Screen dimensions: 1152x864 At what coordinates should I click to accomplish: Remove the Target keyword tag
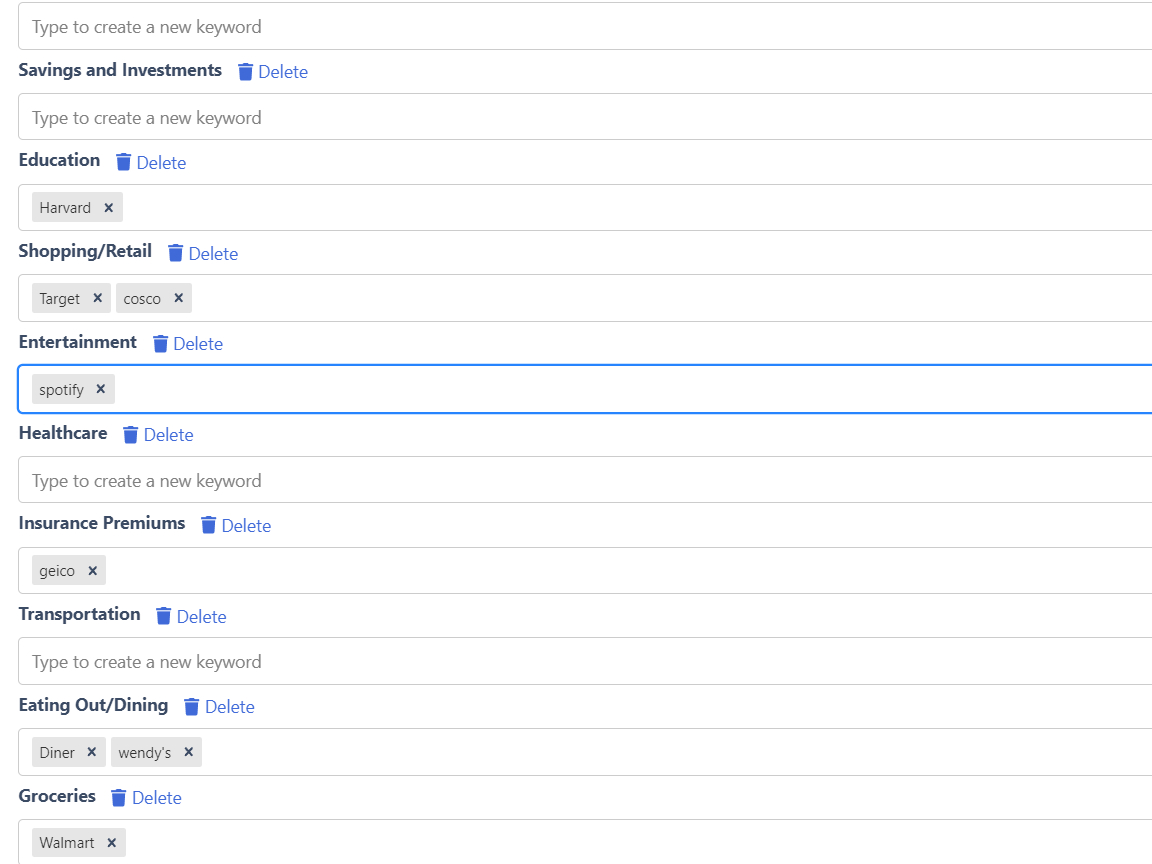(97, 298)
